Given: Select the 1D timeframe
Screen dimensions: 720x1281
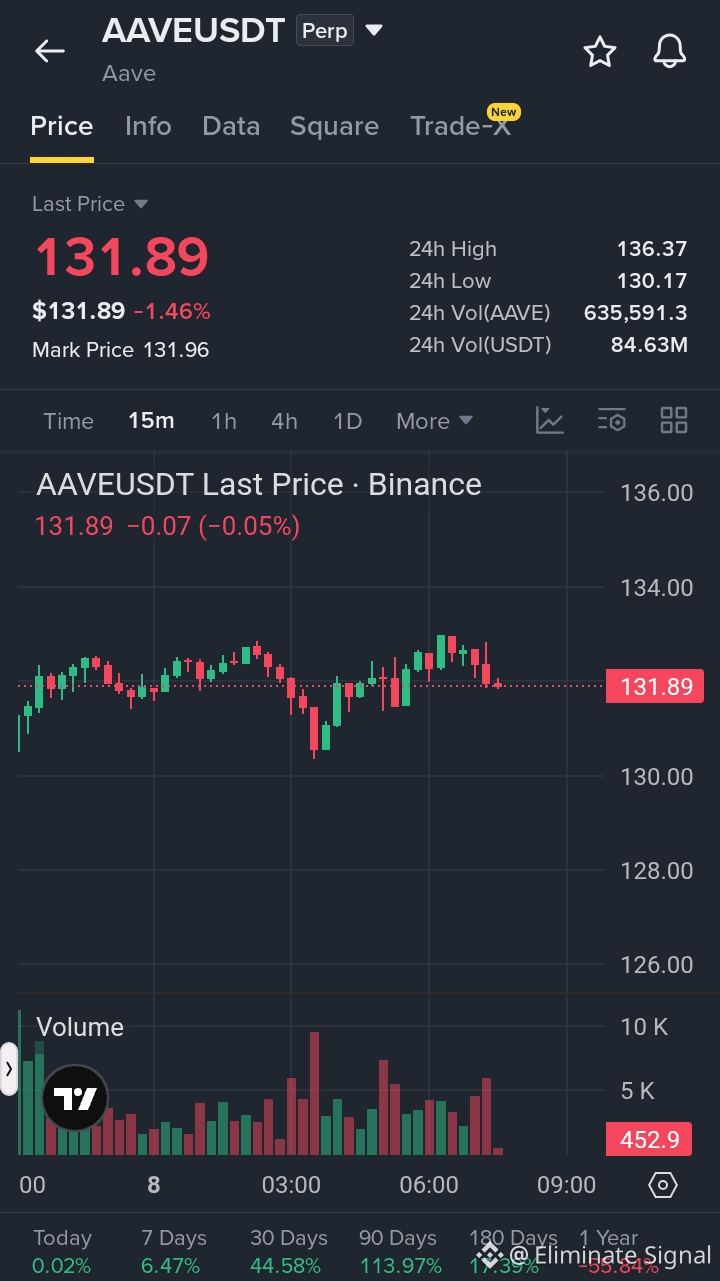Looking at the screenshot, I should point(347,421).
